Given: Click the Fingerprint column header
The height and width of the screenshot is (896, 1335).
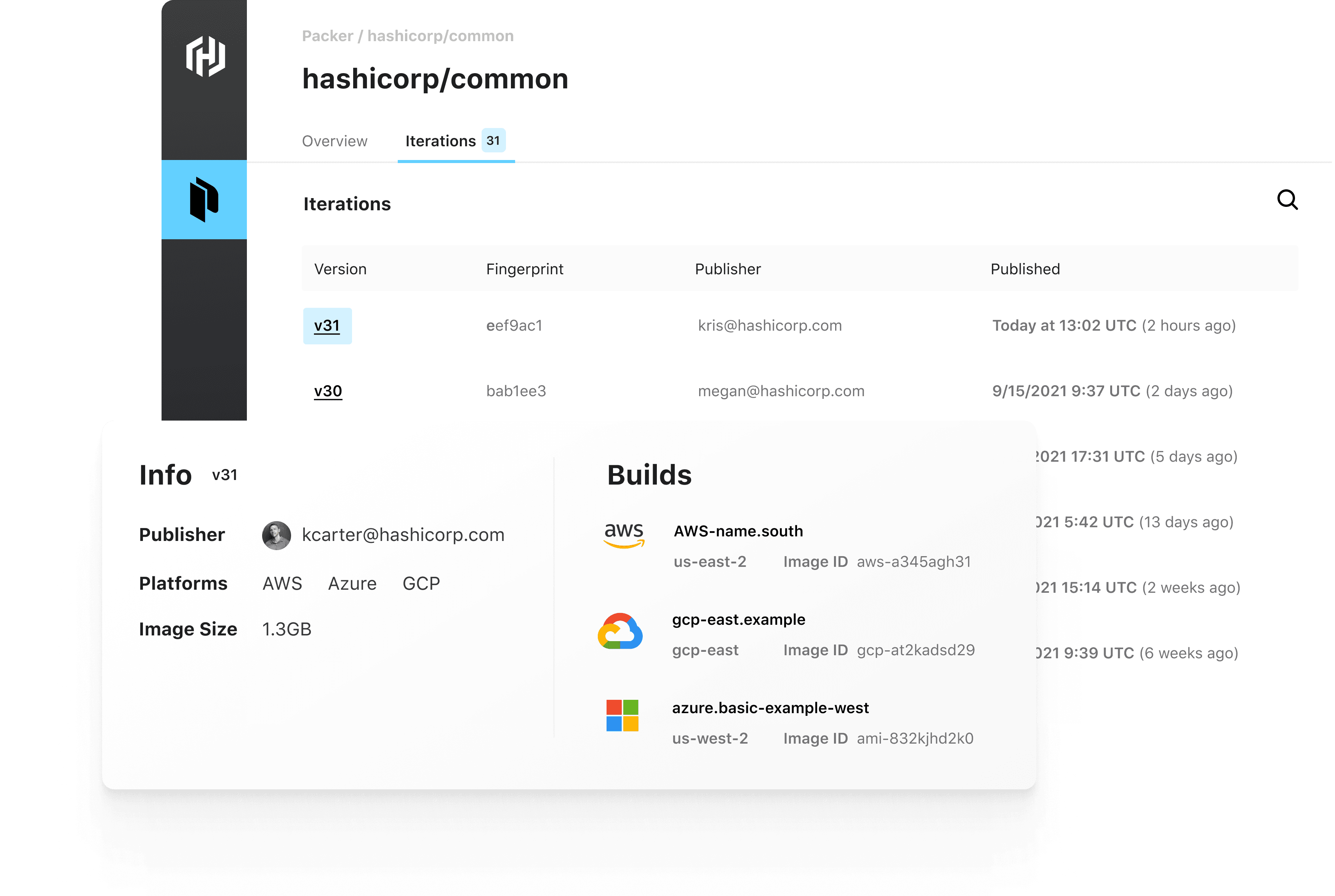Looking at the screenshot, I should pyautogui.click(x=525, y=269).
